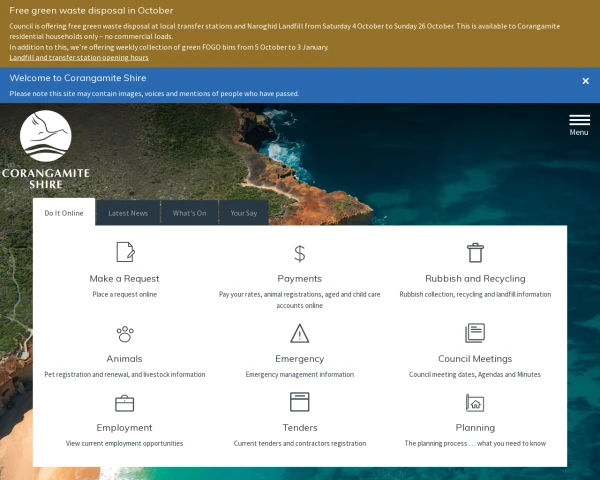The width and height of the screenshot is (600, 480).
Task: Open the Council Meetings link text
Action: point(475,359)
